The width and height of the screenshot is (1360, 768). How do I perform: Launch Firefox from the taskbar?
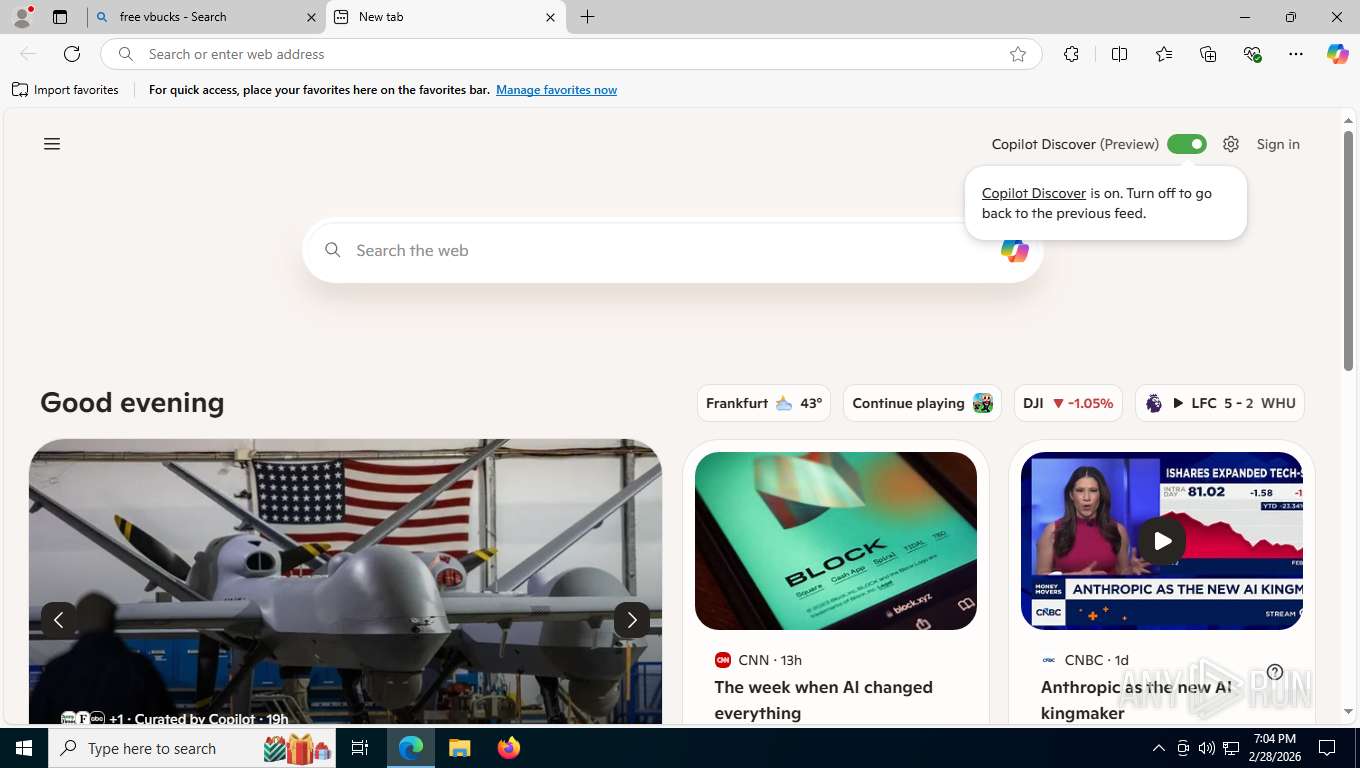(509, 748)
